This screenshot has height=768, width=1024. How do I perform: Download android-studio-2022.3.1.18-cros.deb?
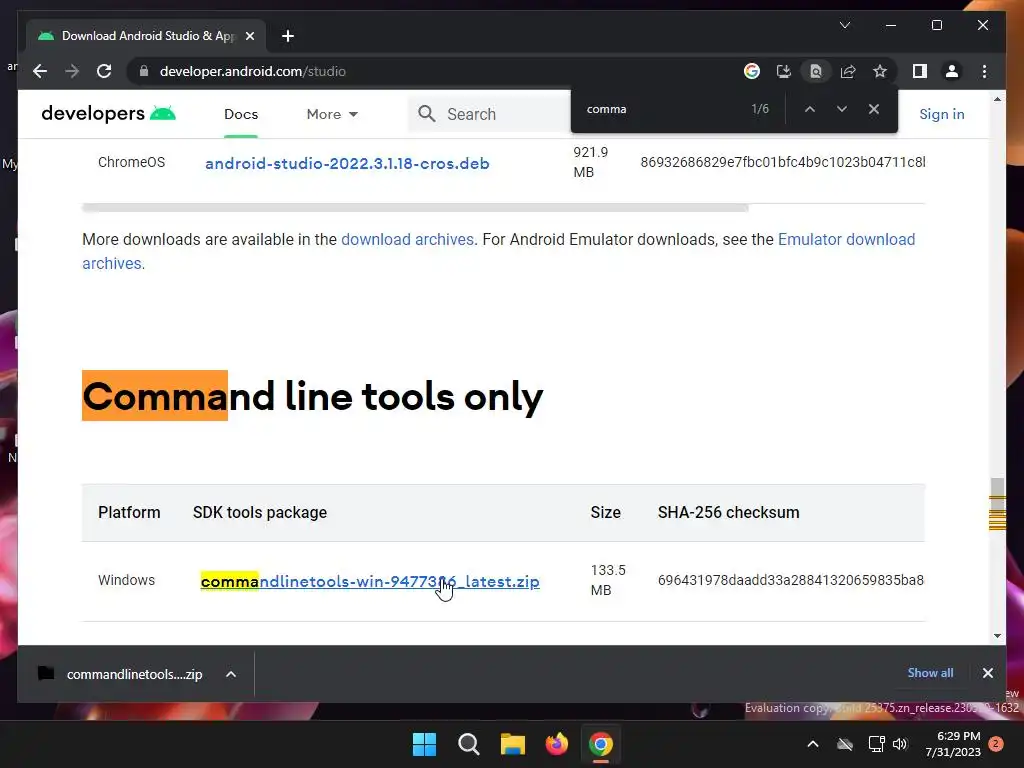(x=347, y=163)
